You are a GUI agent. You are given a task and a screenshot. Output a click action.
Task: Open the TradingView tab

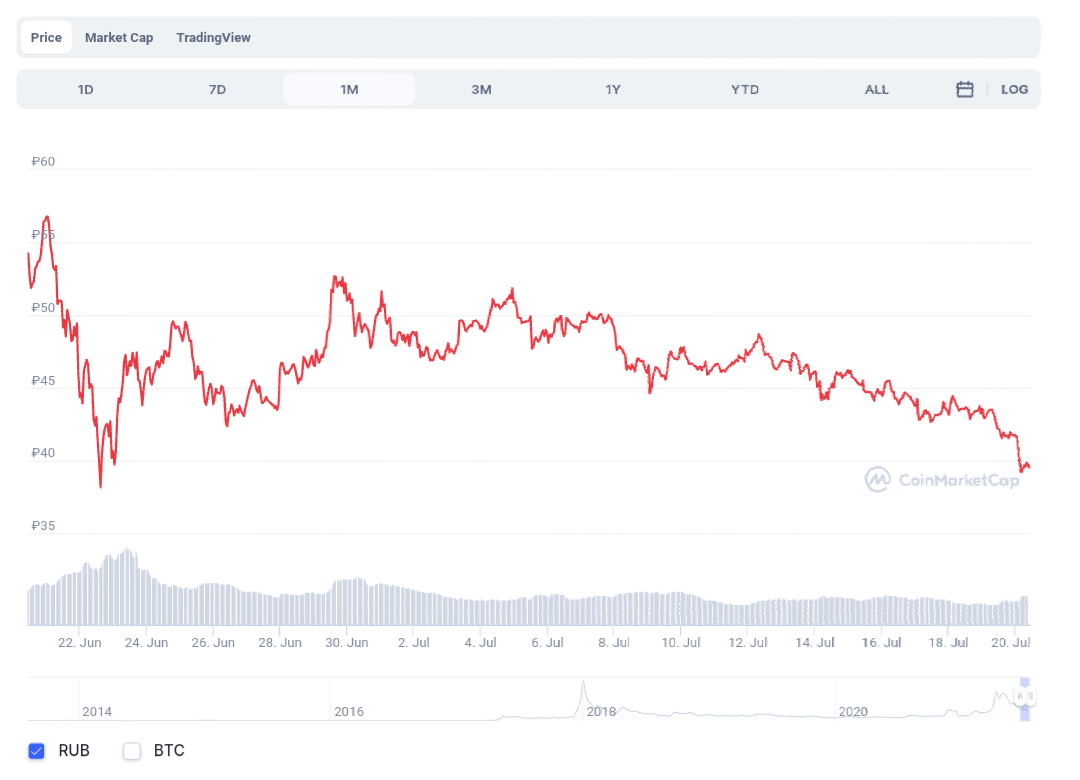click(213, 37)
